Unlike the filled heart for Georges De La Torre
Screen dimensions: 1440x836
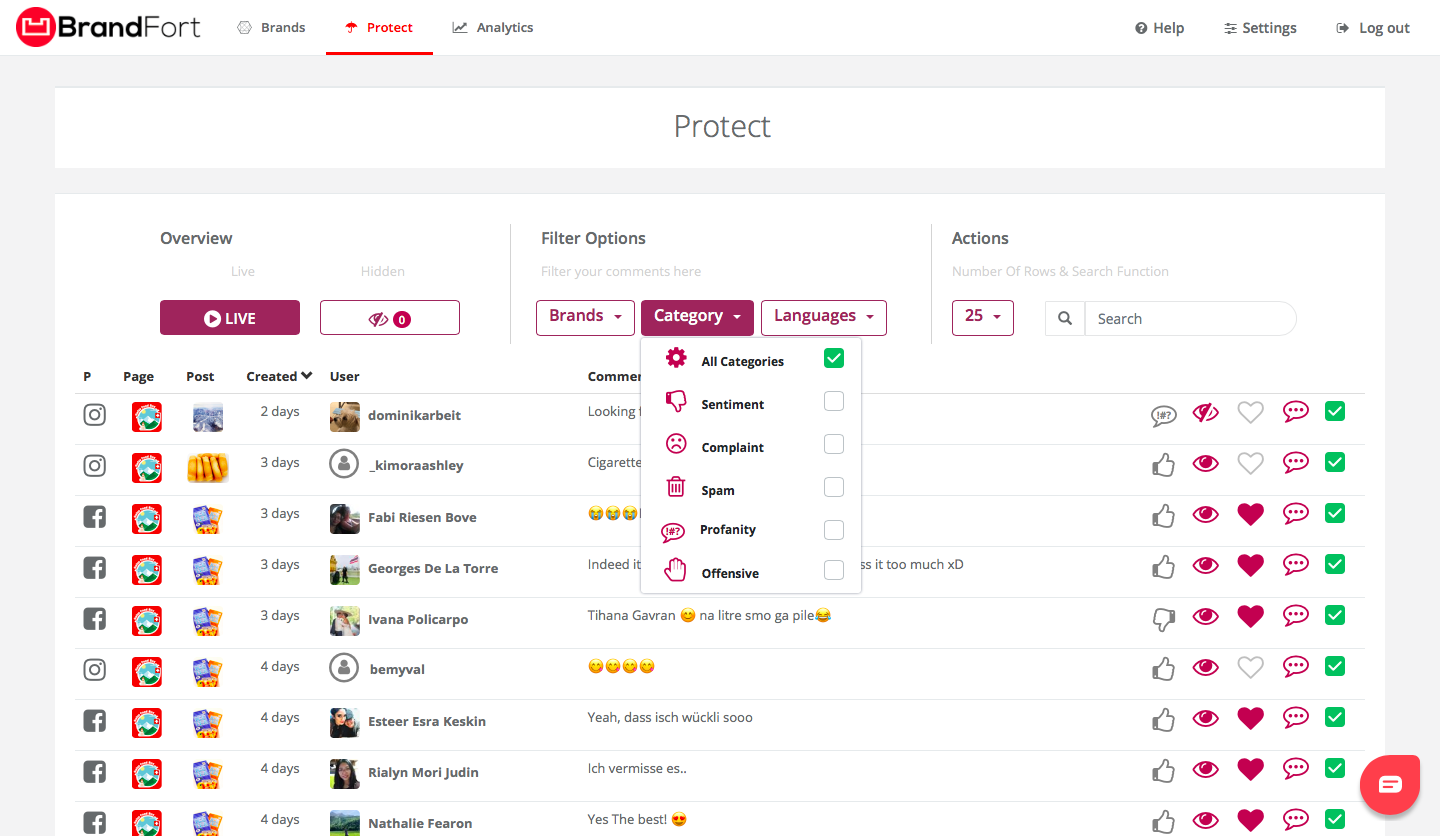click(1250, 565)
